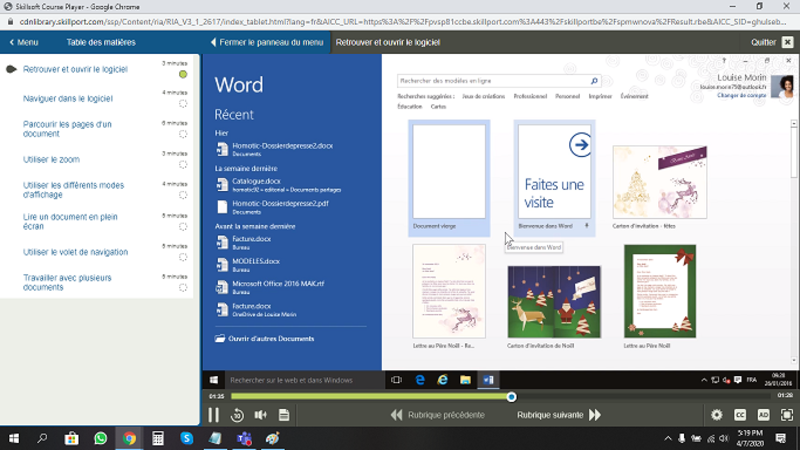
Task: Open recent file MODELES.docx
Action: 248,265
